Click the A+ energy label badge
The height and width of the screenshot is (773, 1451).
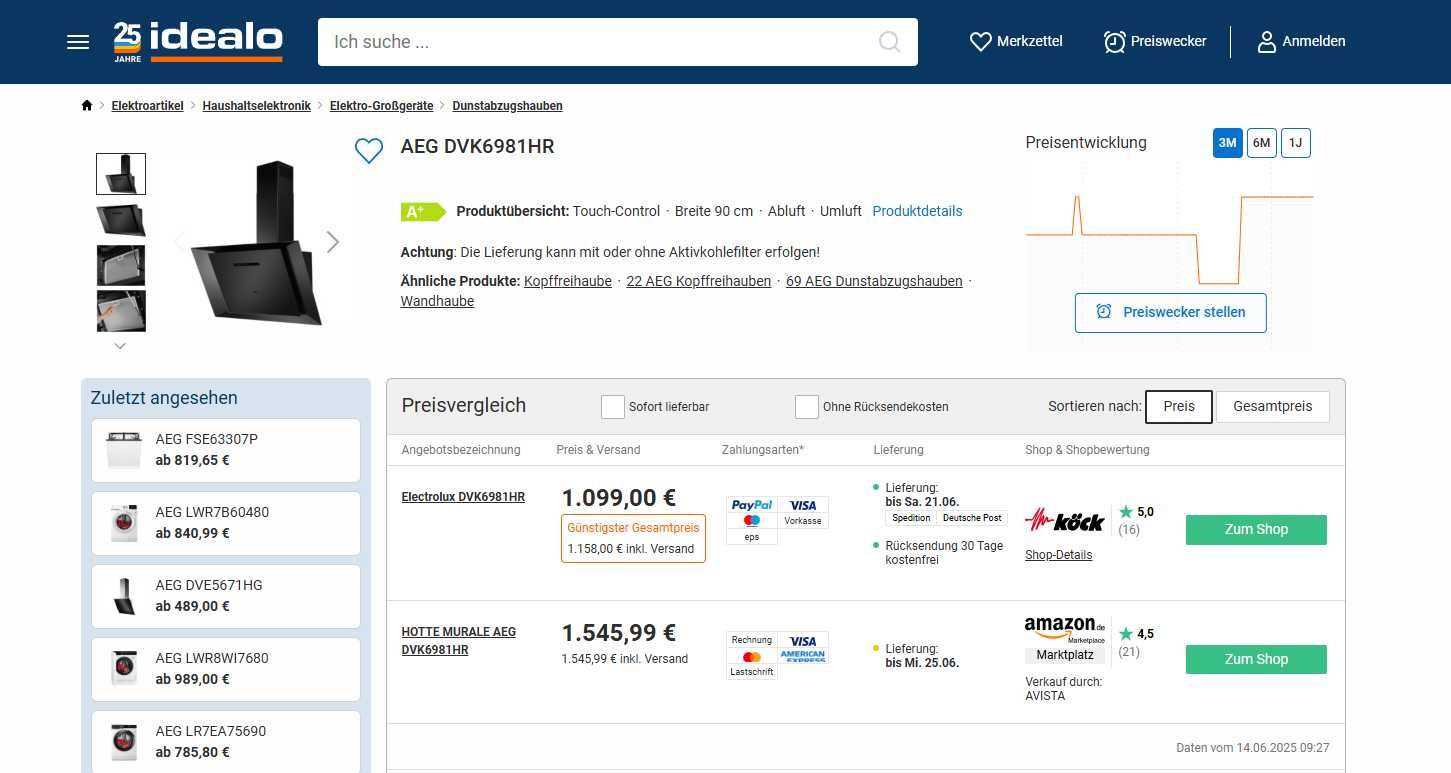coord(423,212)
